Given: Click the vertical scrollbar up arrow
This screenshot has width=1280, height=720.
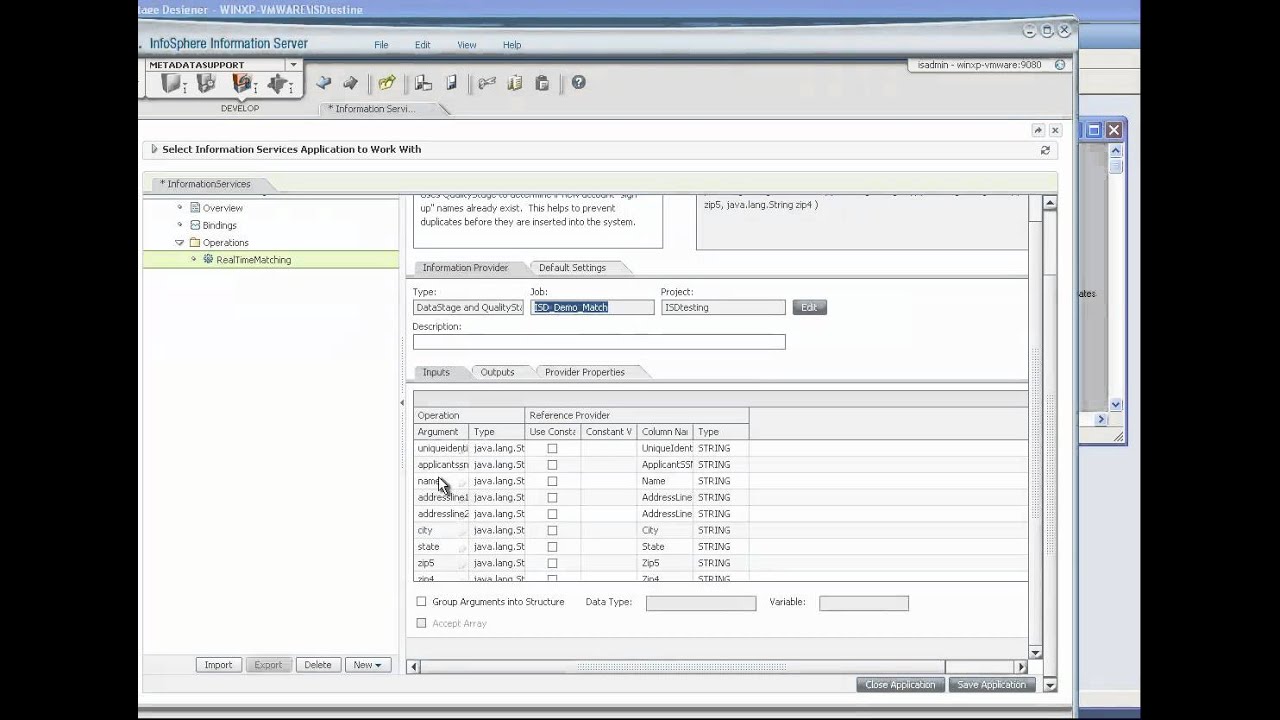Looking at the screenshot, I should (x=1050, y=203).
